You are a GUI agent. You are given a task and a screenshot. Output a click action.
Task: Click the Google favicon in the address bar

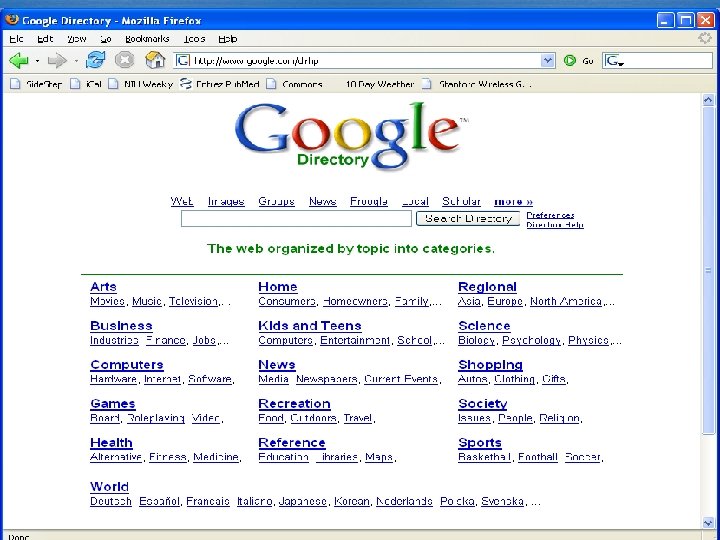(x=183, y=61)
